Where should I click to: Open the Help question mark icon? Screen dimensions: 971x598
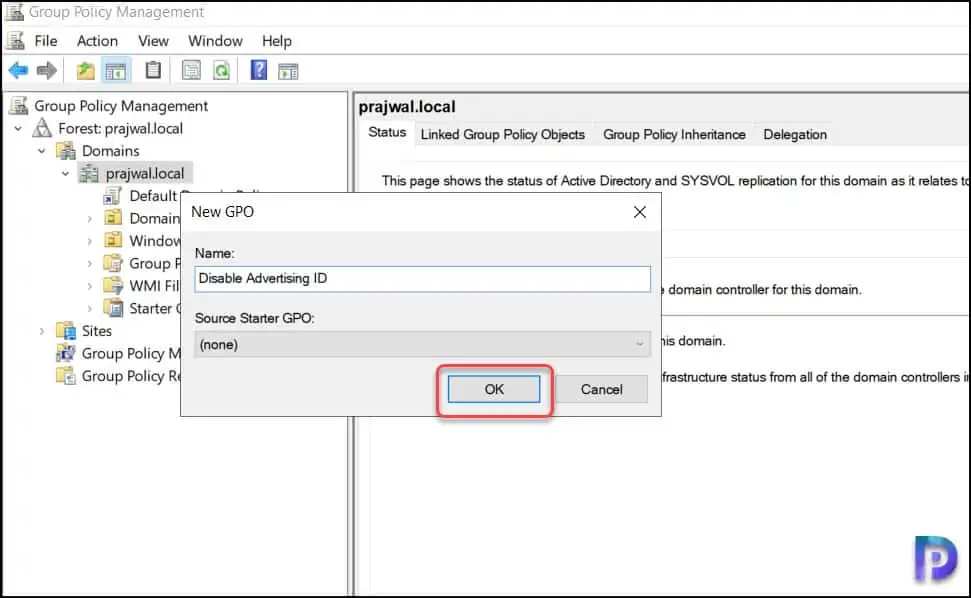point(259,70)
